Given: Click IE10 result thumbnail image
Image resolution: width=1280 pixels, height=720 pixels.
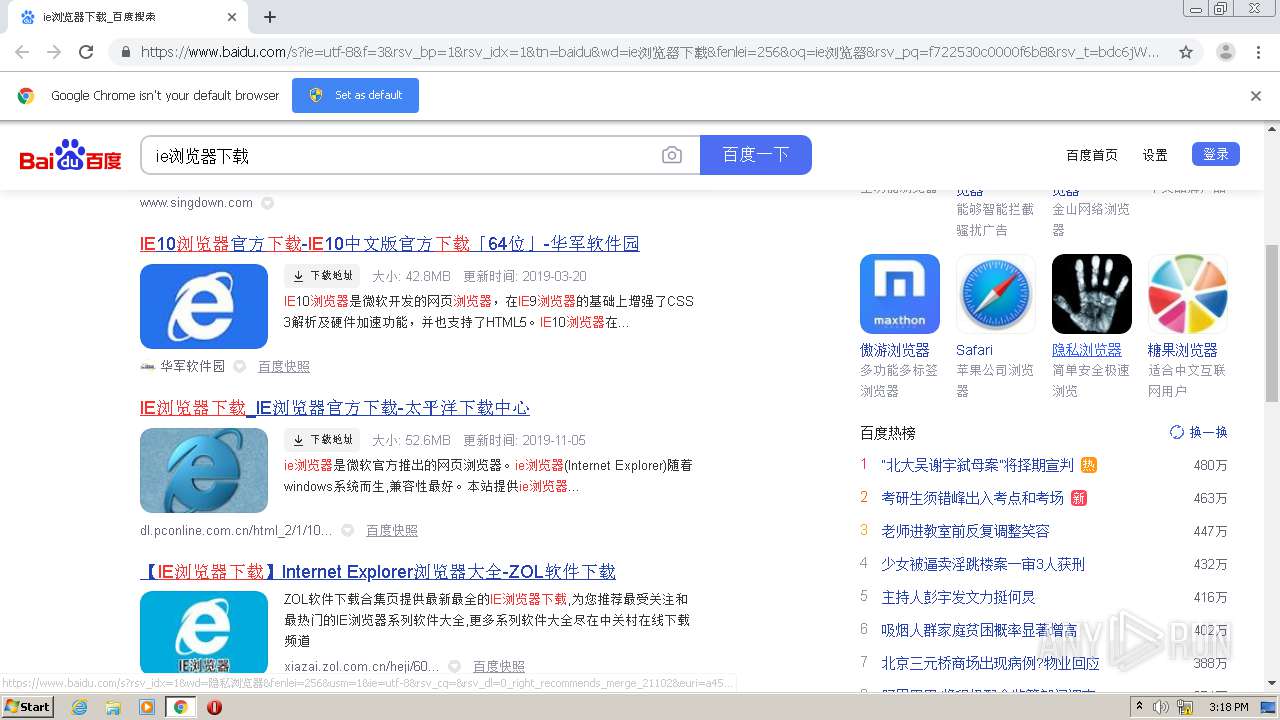Looking at the screenshot, I should (x=204, y=306).
